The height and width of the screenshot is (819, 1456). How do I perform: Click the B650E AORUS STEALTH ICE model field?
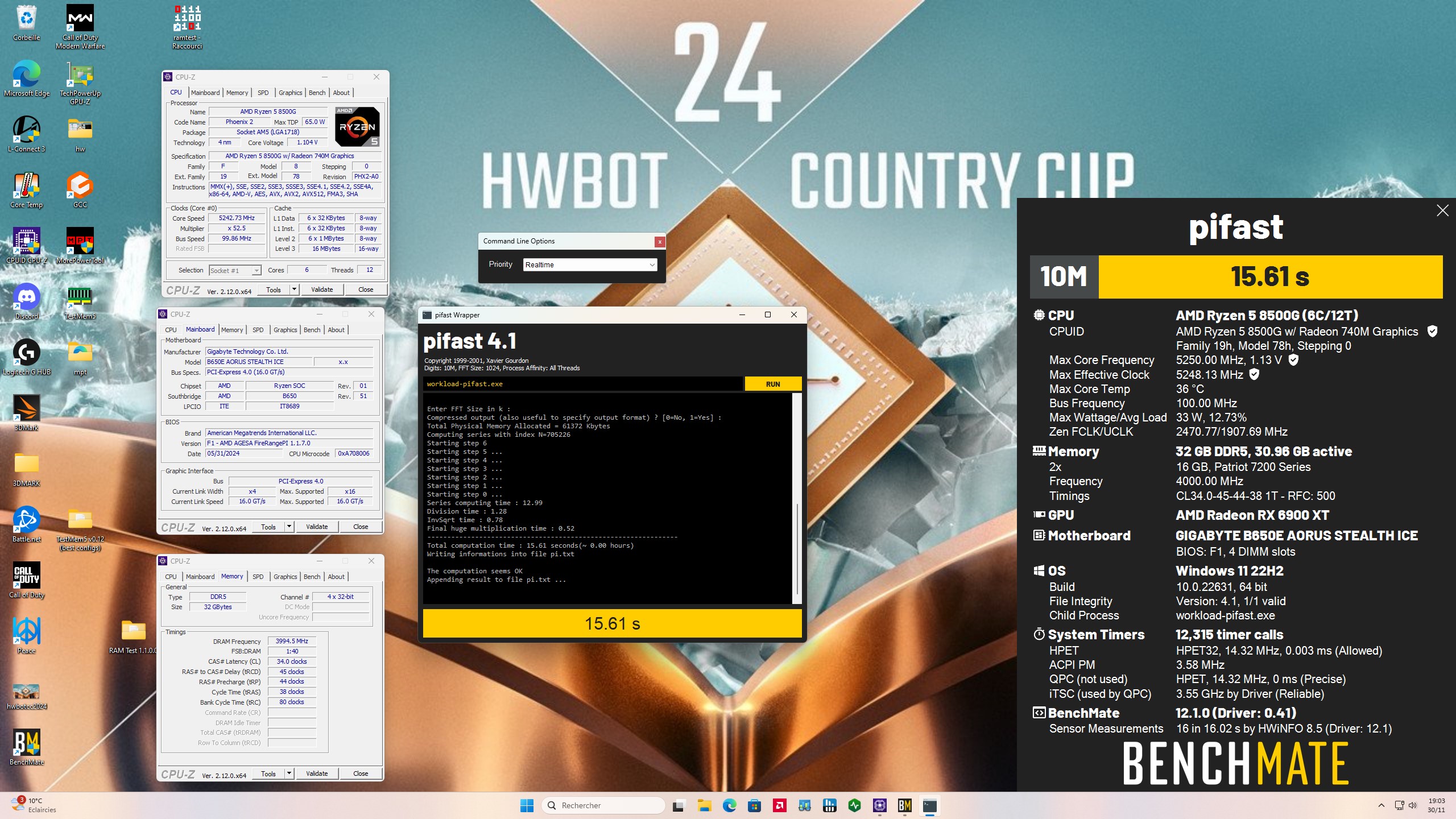259,362
